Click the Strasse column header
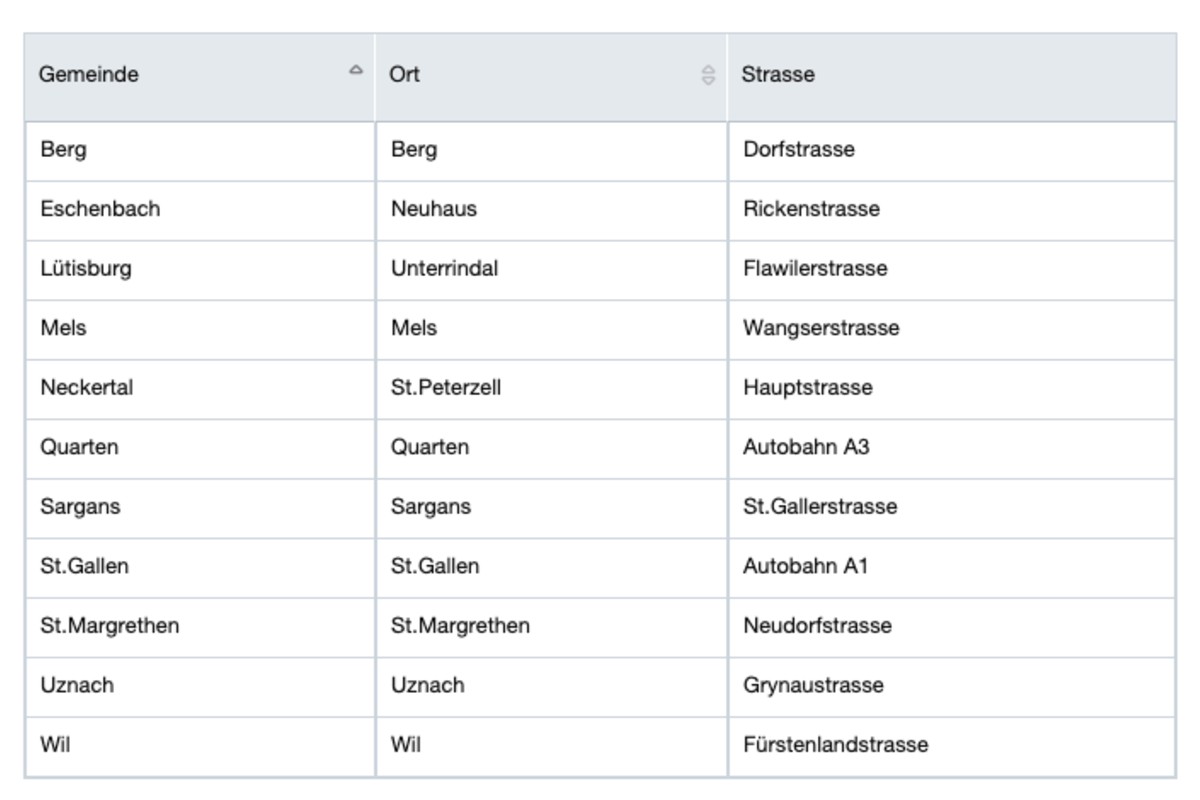Viewport: 1200px width, 800px height. pos(778,75)
